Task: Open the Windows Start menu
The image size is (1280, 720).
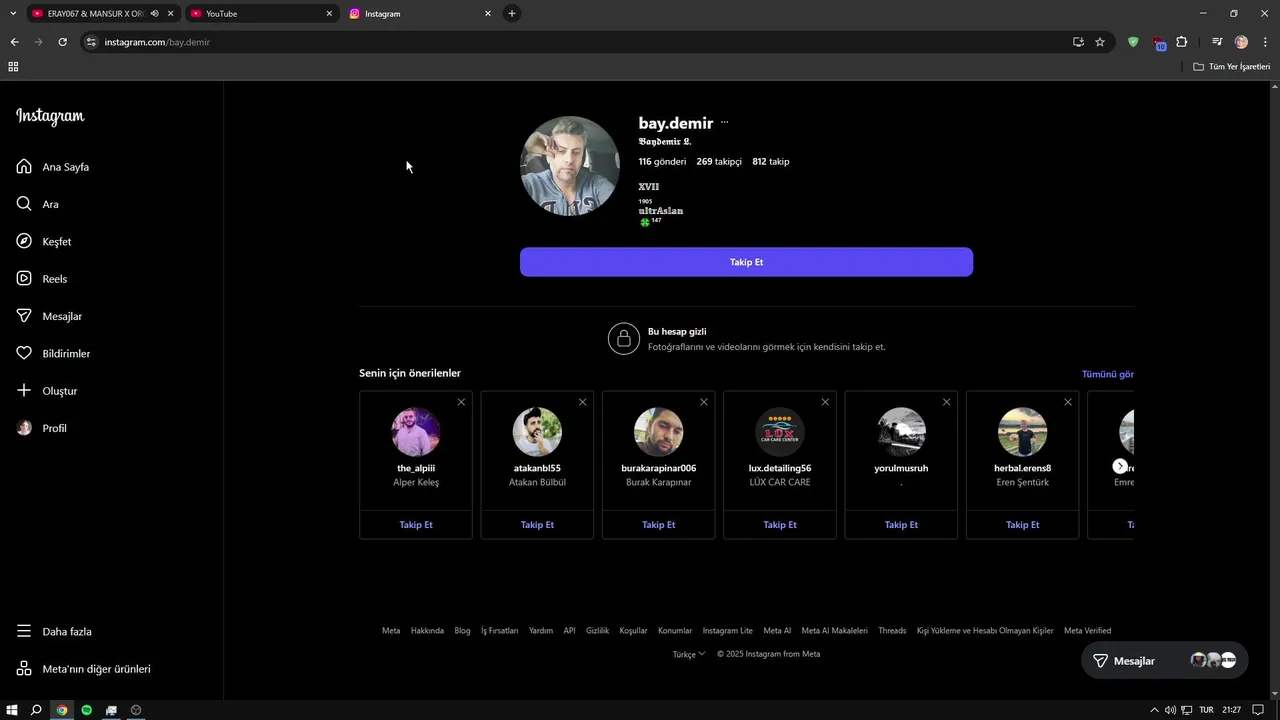Action: [12, 710]
